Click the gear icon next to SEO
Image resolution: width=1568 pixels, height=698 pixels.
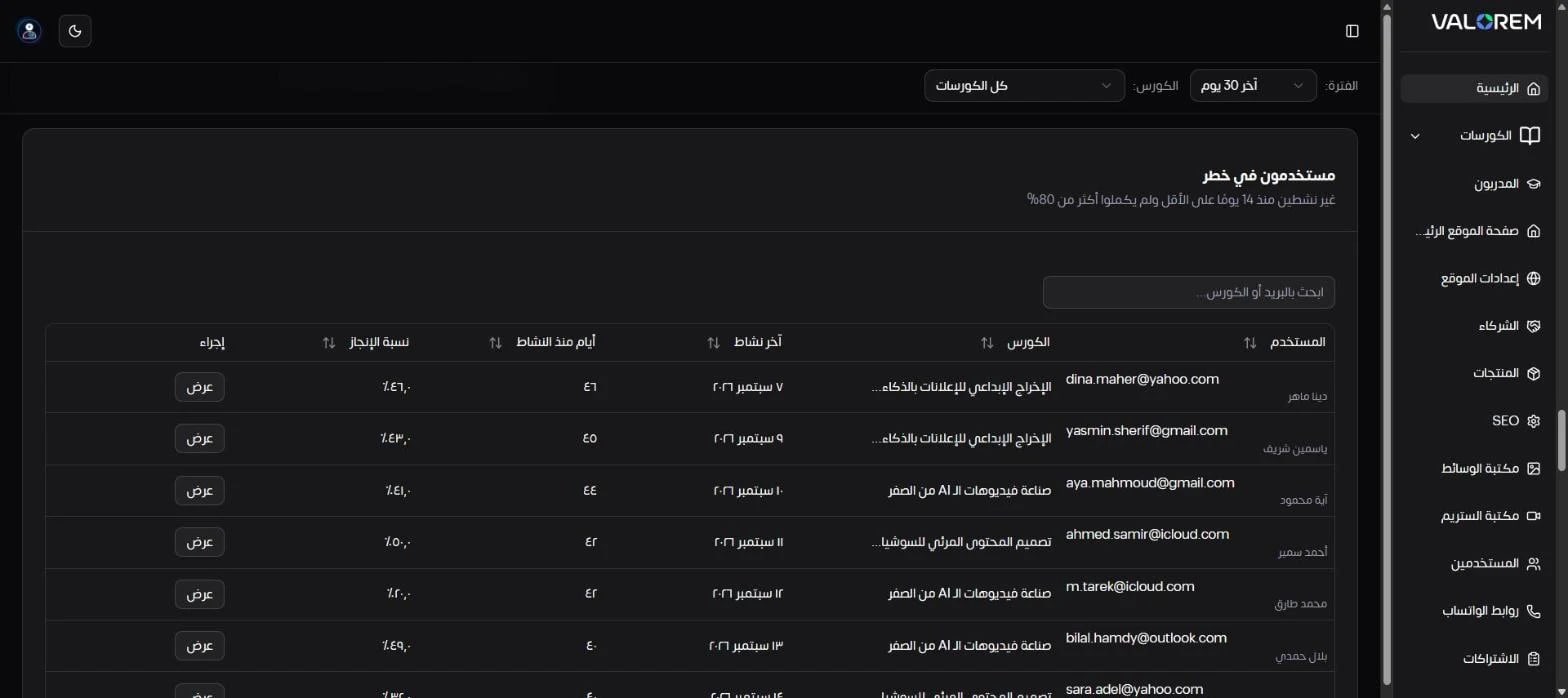click(1534, 421)
